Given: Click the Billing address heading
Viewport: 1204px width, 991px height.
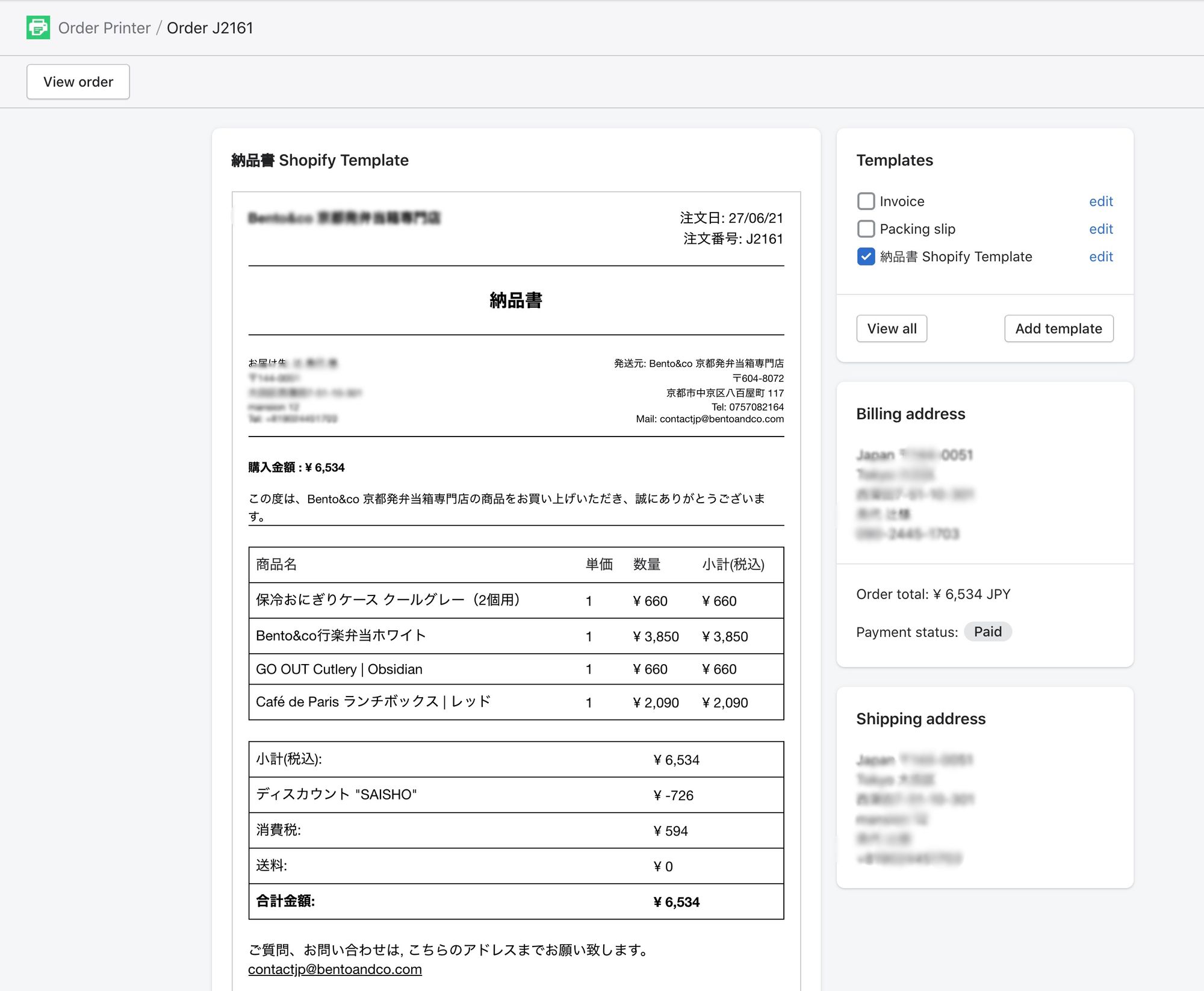Looking at the screenshot, I should pyautogui.click(x=910, y=414).
